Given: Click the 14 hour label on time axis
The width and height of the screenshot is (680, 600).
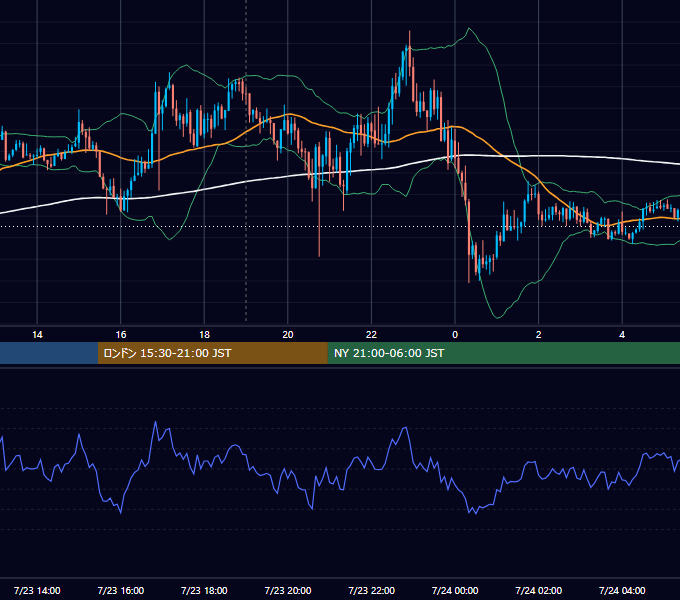Looking at the screenshot, I should click(x=37, y=335).
